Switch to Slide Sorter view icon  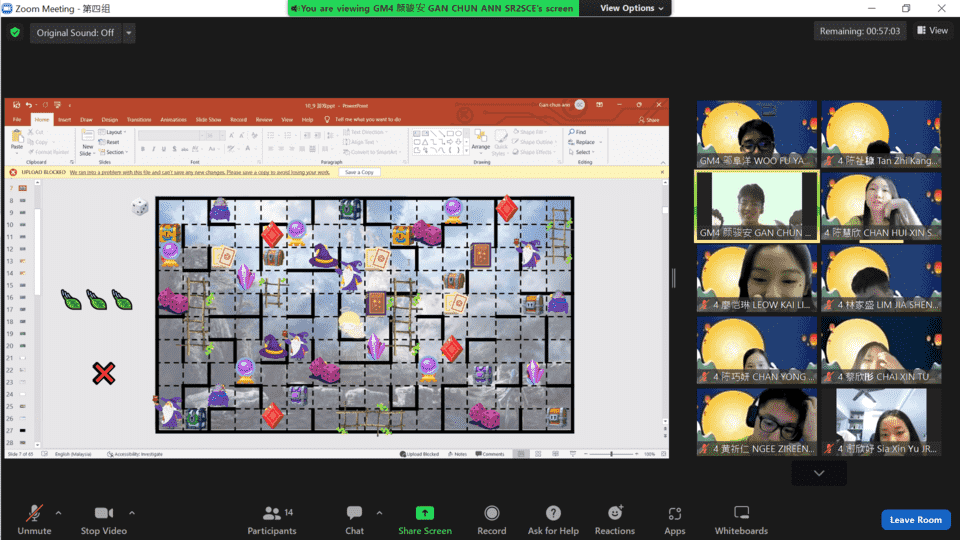tap(538, 454)
